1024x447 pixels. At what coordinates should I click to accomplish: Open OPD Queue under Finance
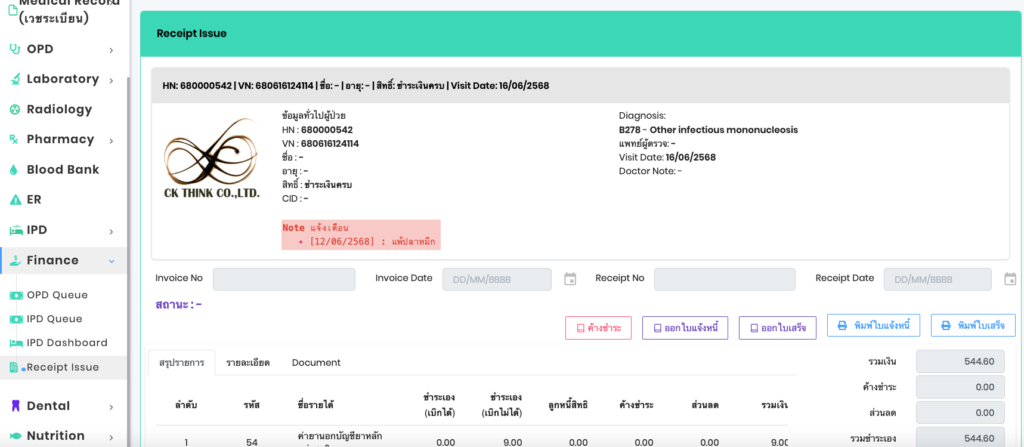coord(57,295)
